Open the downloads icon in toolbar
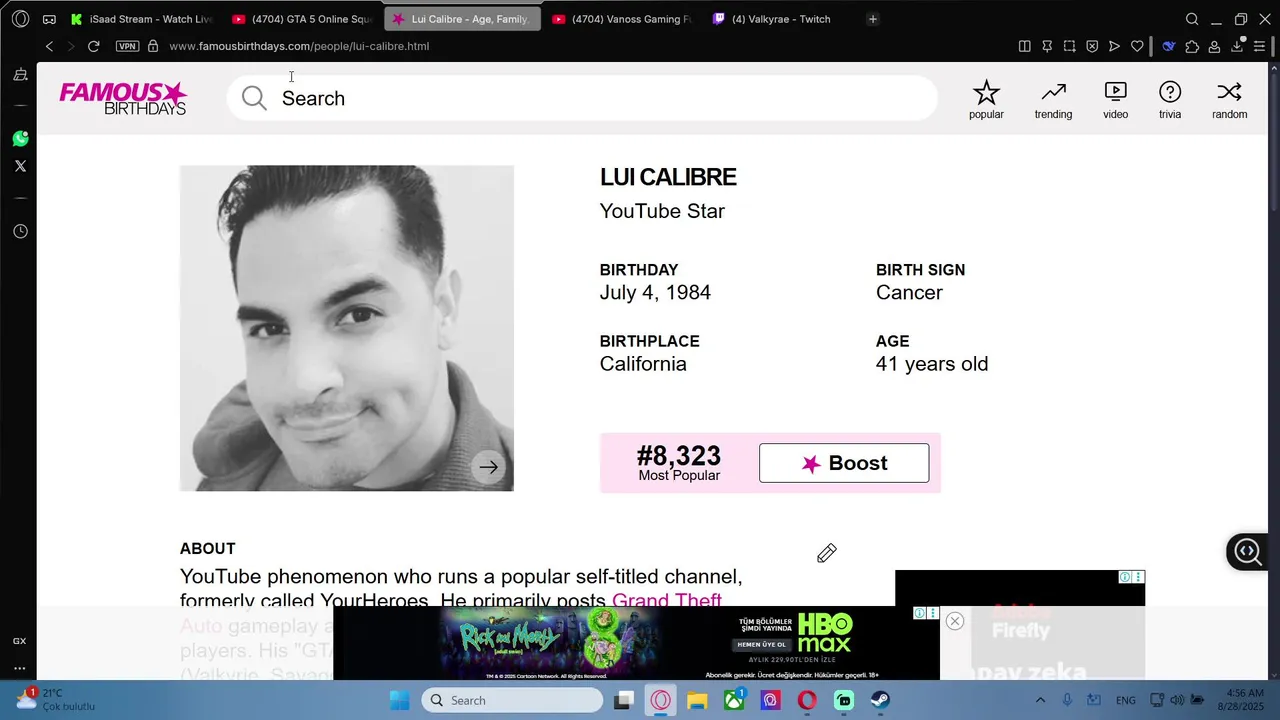This screenshot has height=720, width=1280. click(x=1237, y=46)
